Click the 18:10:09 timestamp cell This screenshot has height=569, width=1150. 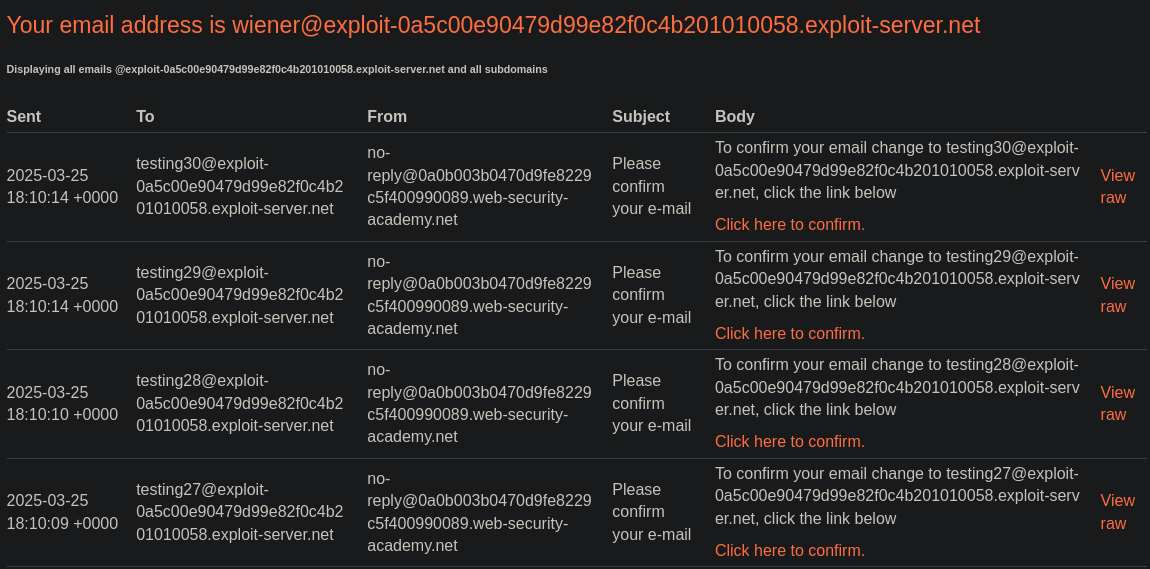62,512
